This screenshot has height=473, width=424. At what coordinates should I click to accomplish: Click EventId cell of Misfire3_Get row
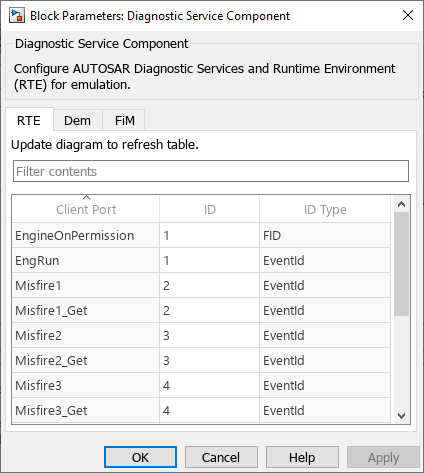(325, 411)
